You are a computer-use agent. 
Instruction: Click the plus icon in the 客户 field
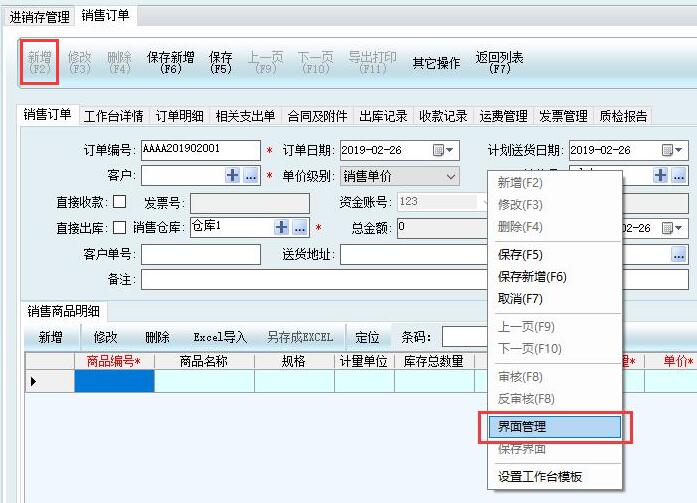point(232,176)
